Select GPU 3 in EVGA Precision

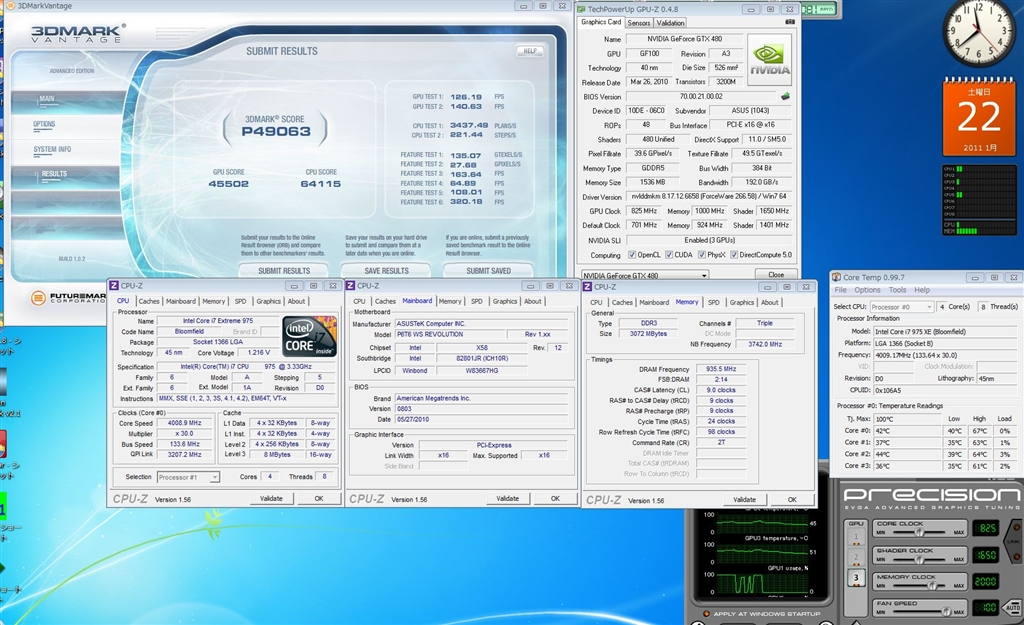tap(855, 577)
